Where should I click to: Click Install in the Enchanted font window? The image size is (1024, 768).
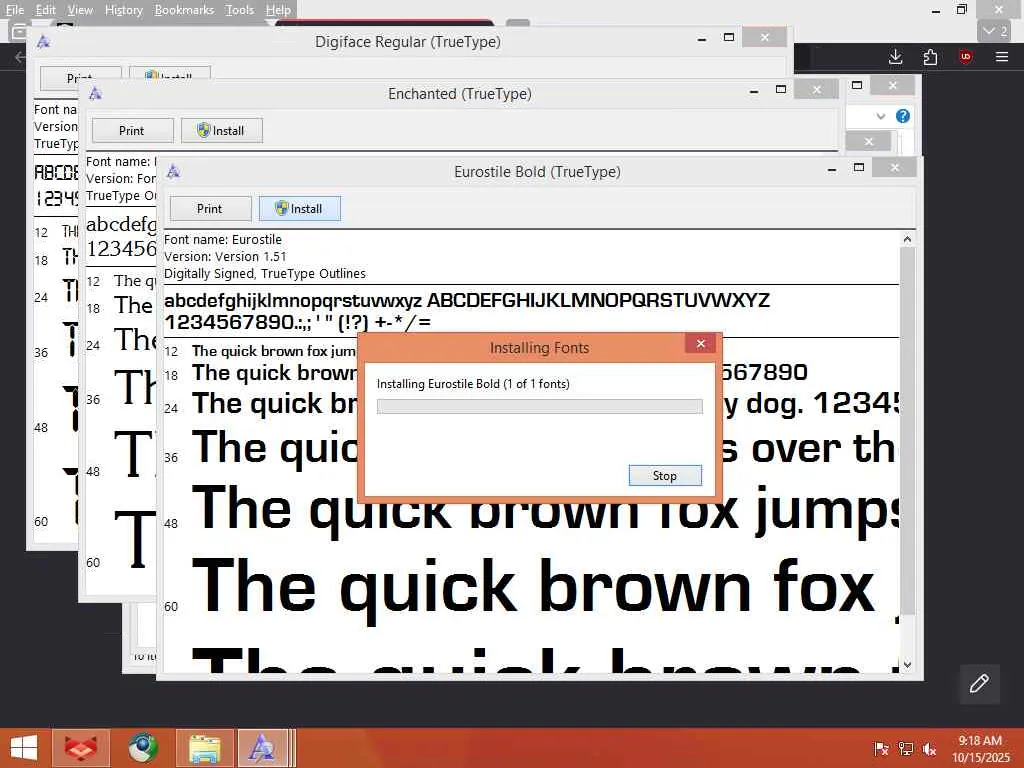222,131
